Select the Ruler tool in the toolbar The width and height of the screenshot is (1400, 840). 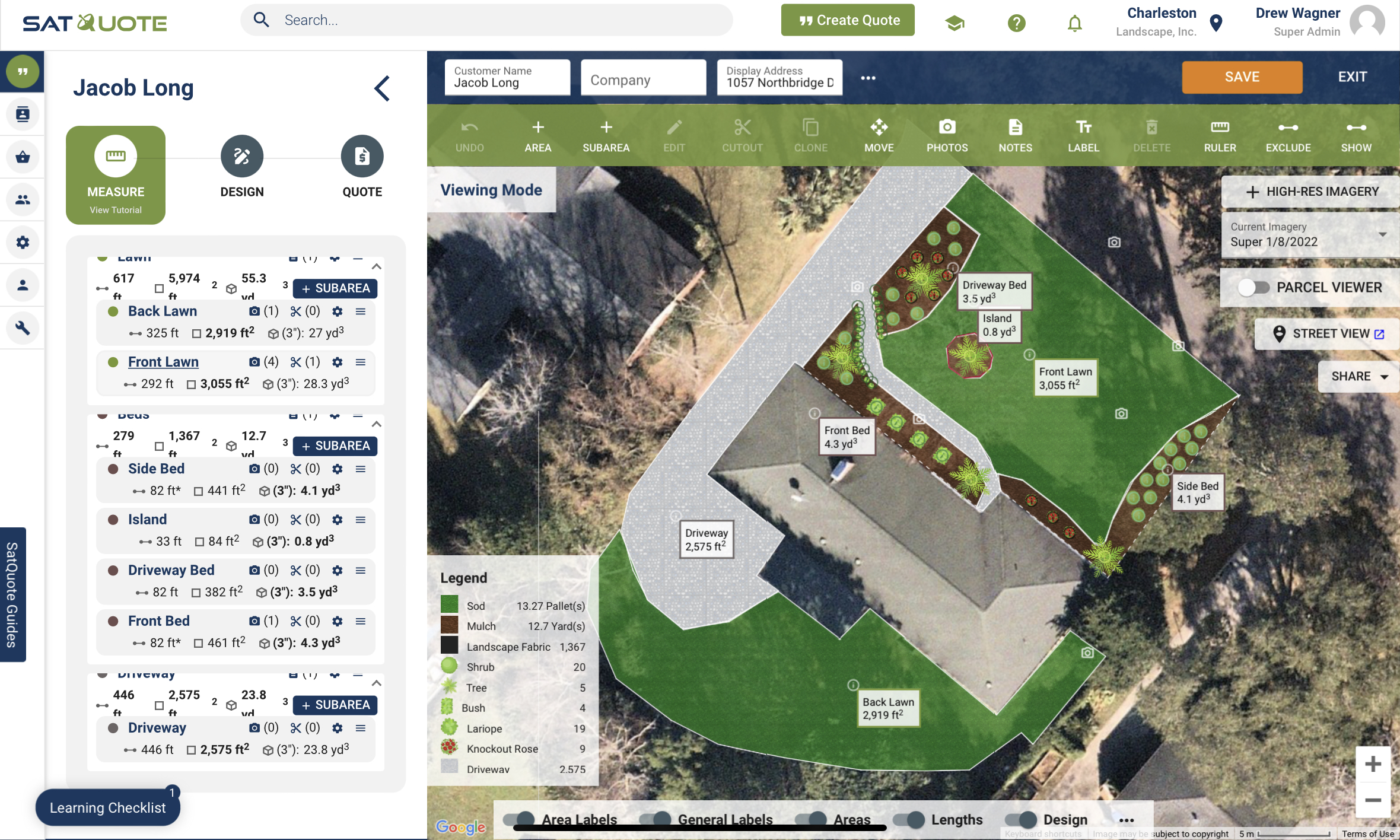1220,135
